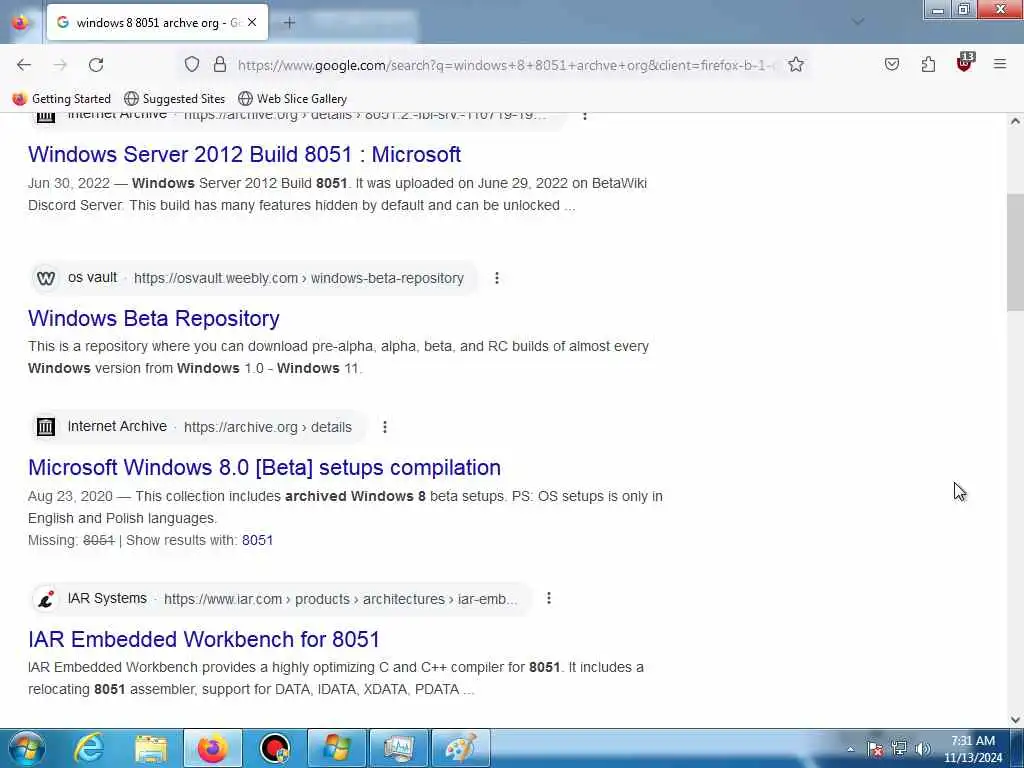Viewport: 1024px width, 768px height.
Task: Open uBlock Origin extension icon
Action: click(965, 63)
